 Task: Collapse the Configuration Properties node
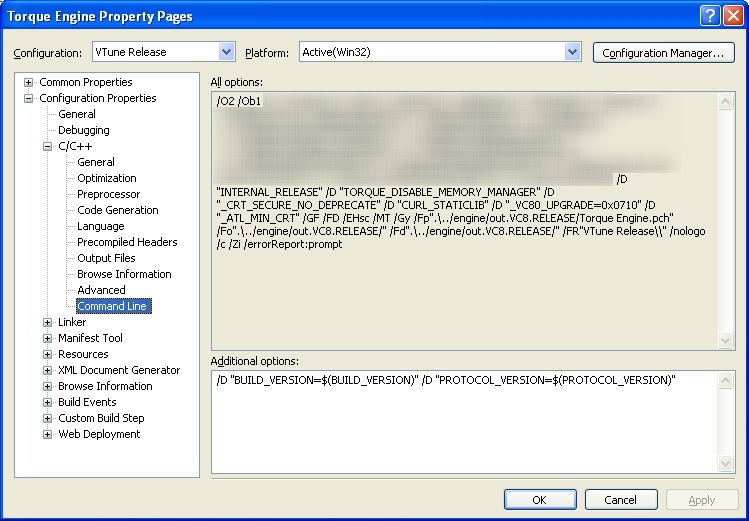[29, 98]
